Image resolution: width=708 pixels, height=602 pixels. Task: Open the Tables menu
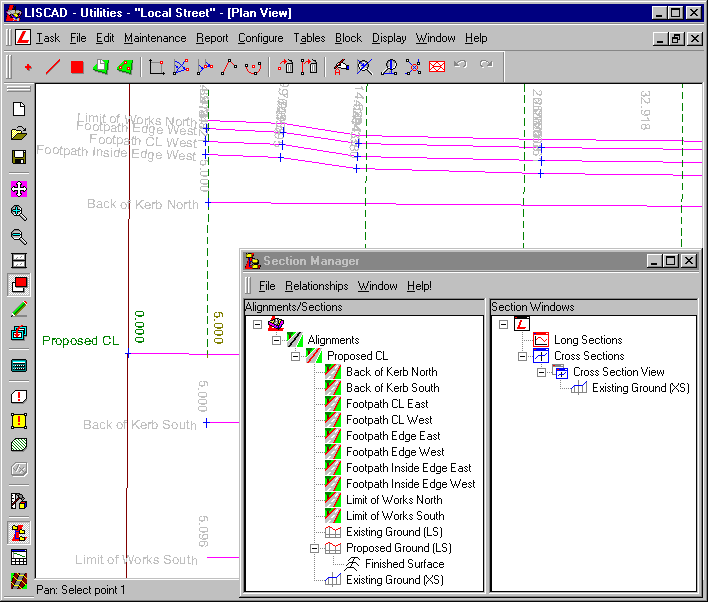[309, 38]
